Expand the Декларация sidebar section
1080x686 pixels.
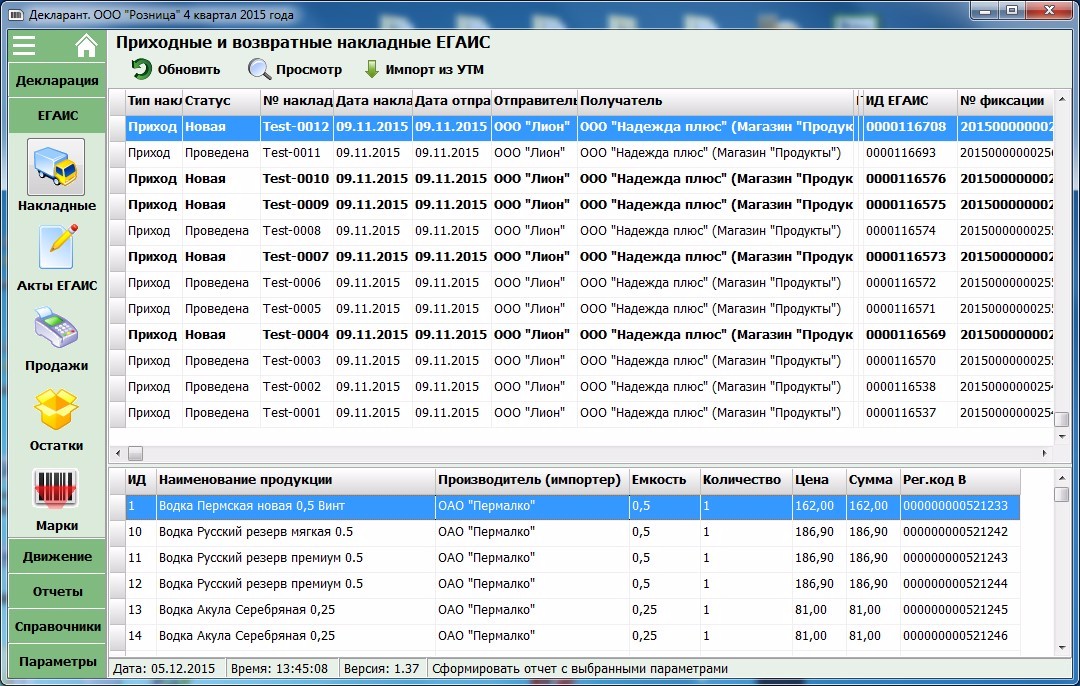(x=57, y=80)
